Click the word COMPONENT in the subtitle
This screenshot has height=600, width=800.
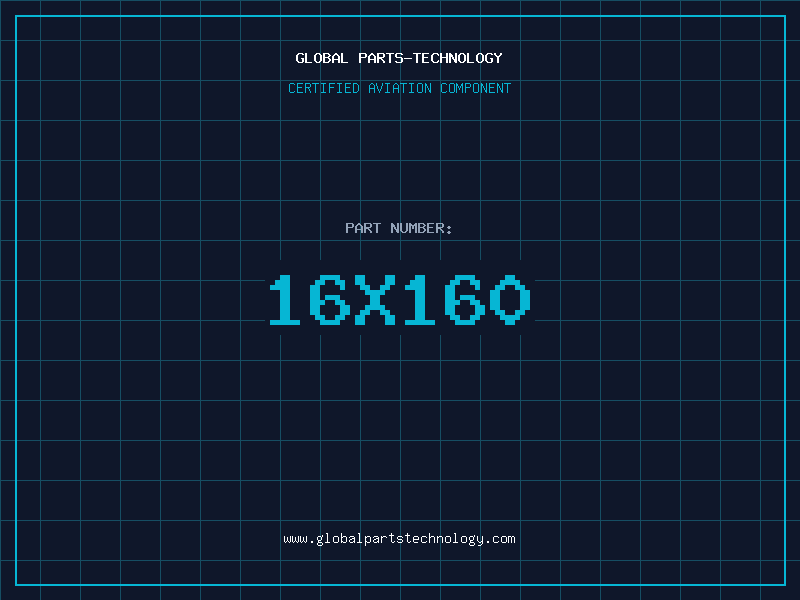[476, 88]
